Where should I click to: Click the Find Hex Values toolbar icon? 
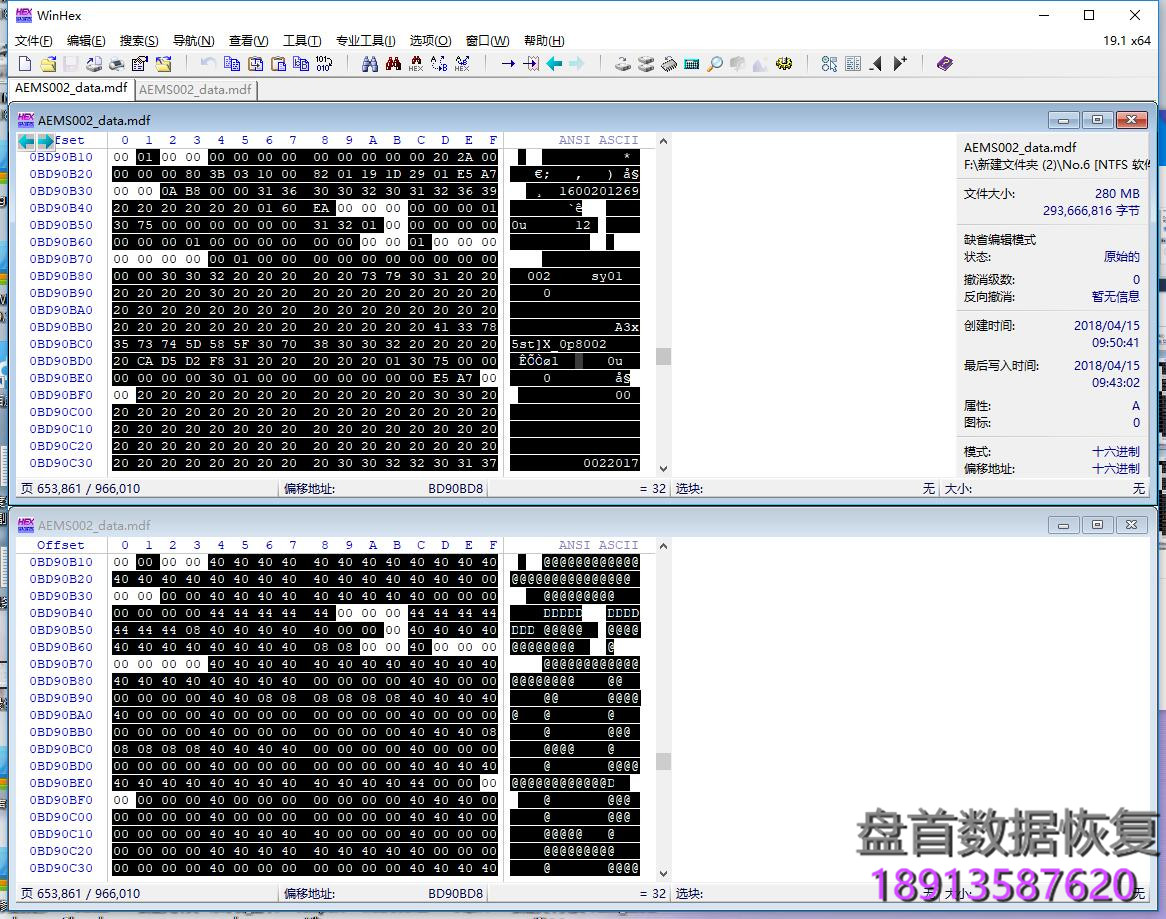415,63
